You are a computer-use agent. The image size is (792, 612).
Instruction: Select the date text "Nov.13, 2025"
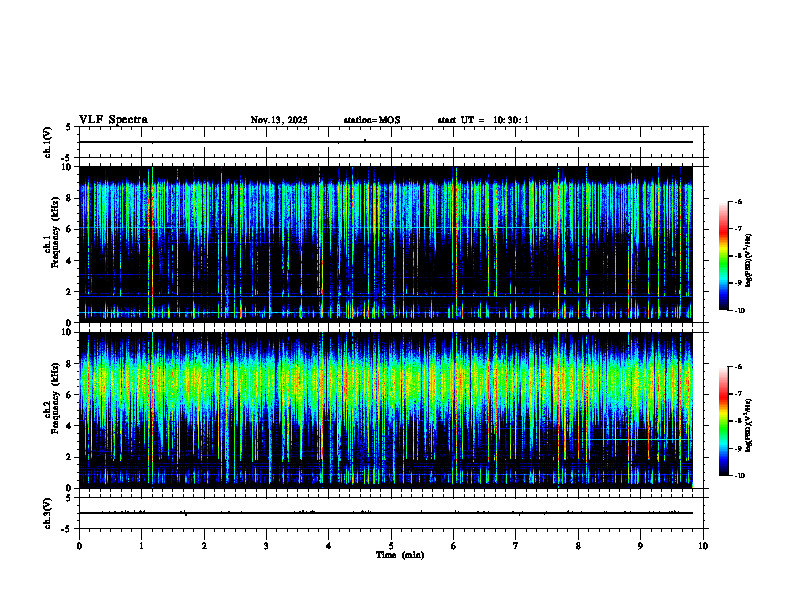(x=279, y=120)
